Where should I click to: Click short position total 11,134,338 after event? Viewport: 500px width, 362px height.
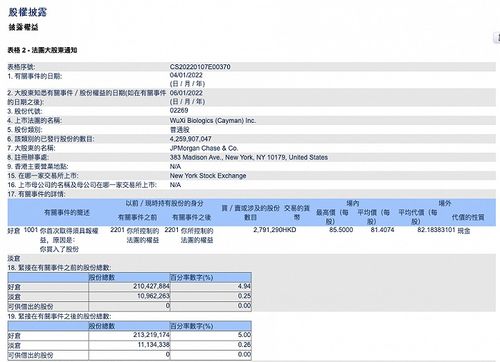154,345
